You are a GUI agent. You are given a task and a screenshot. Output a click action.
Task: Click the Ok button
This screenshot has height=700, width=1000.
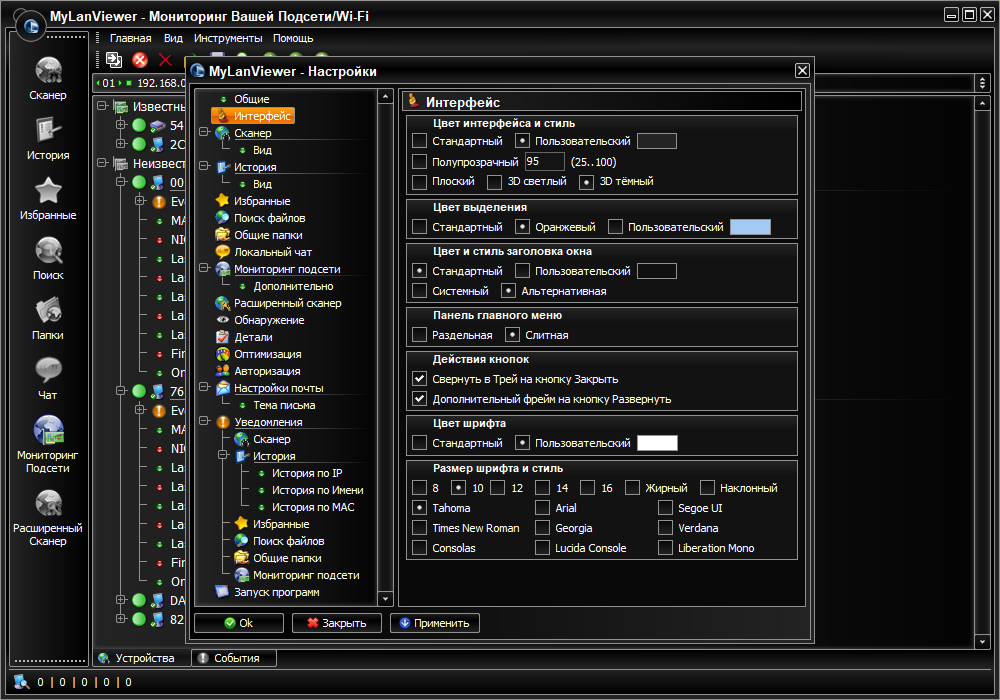coord(238,623)
